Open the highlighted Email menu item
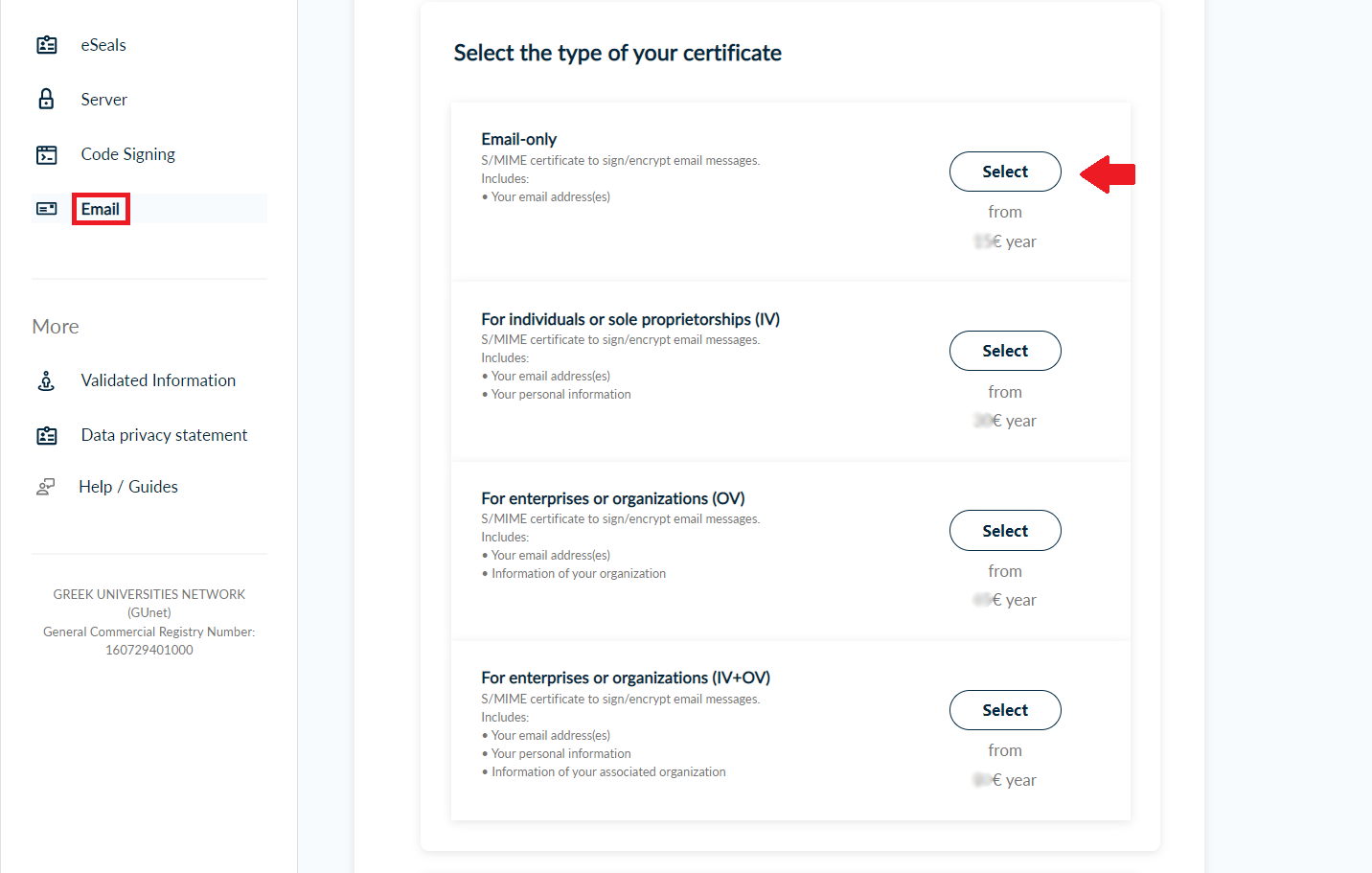Screen dimensions: 1372x873 click(x=101, y=209)
